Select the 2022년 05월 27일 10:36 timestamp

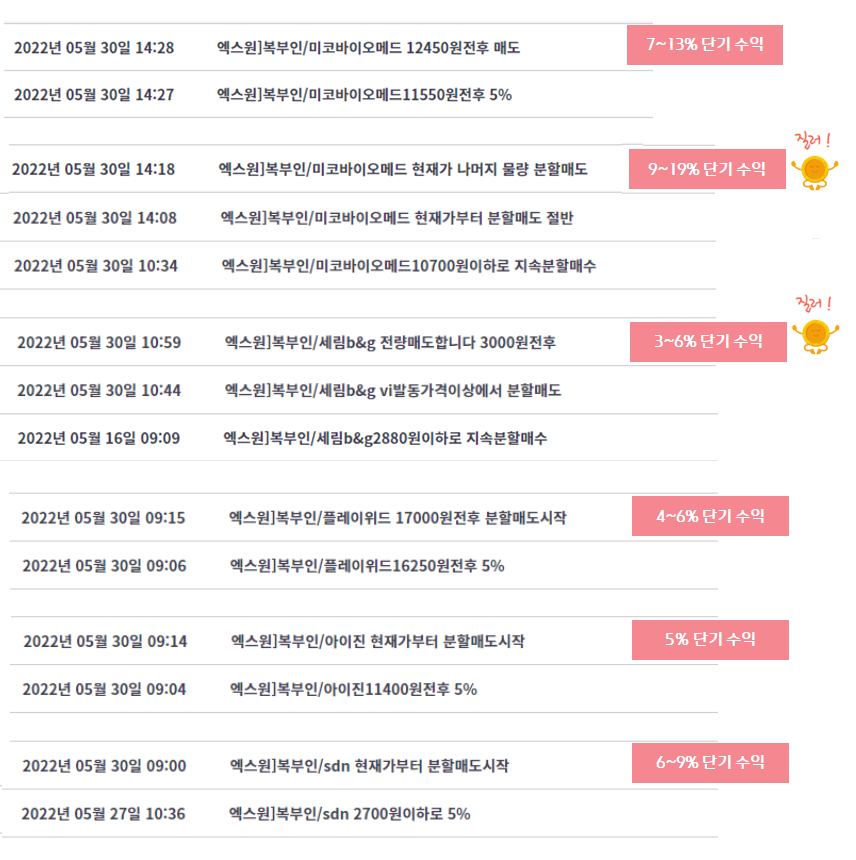coord(103,814)
